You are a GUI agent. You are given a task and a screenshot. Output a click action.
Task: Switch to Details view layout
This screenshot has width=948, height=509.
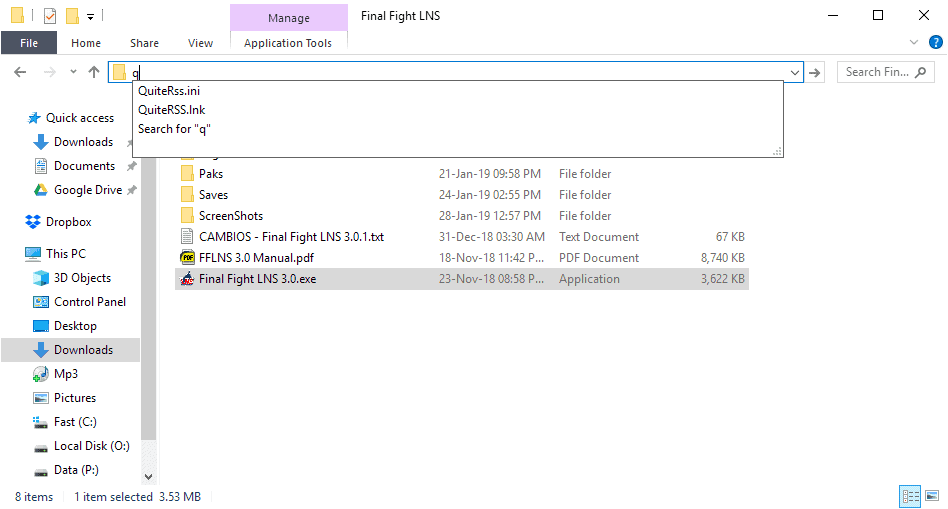[x=911, y=497]
